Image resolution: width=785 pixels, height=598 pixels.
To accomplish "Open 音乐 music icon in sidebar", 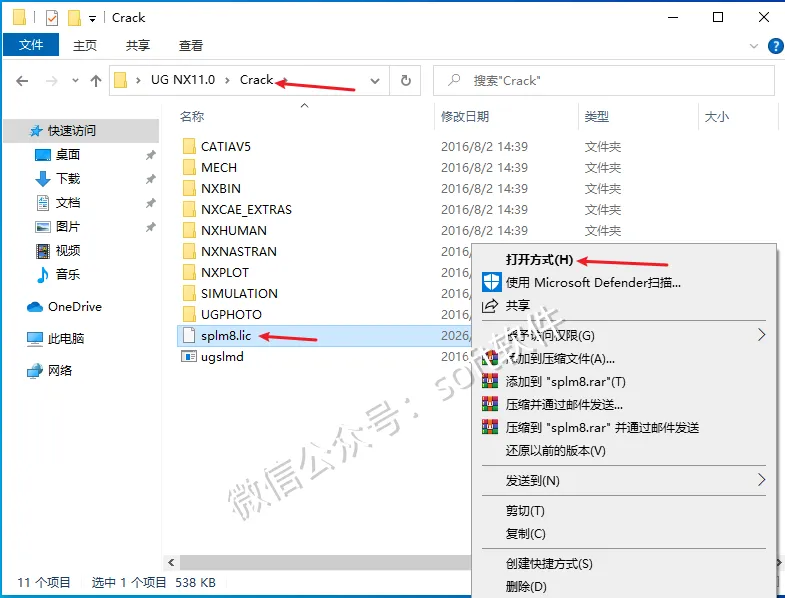I will (43, 274).
